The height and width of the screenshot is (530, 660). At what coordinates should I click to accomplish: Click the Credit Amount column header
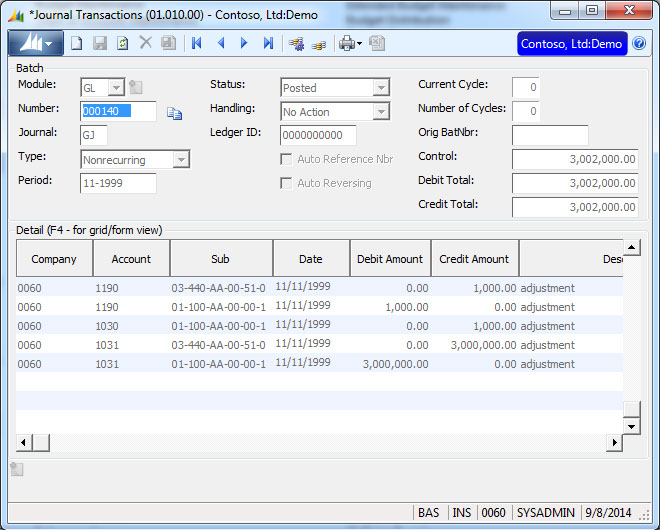click(x=475, y=258)
